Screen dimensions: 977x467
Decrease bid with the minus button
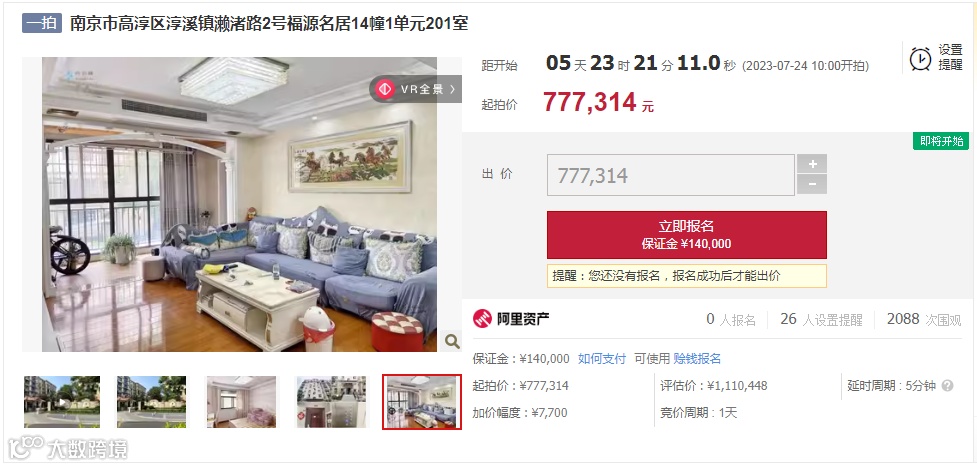click(812, 185)
